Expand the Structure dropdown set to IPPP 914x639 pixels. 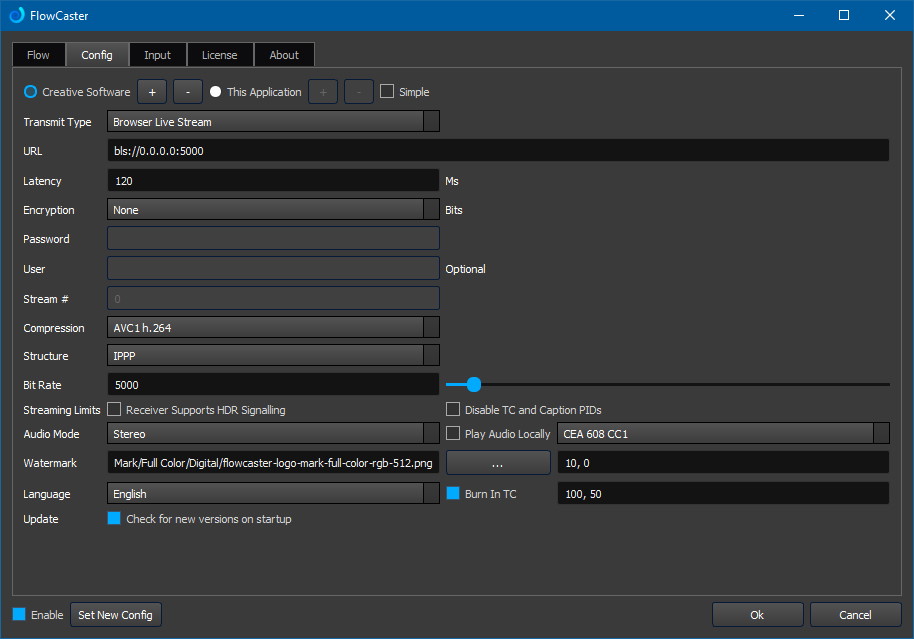[x=273, y=356]
